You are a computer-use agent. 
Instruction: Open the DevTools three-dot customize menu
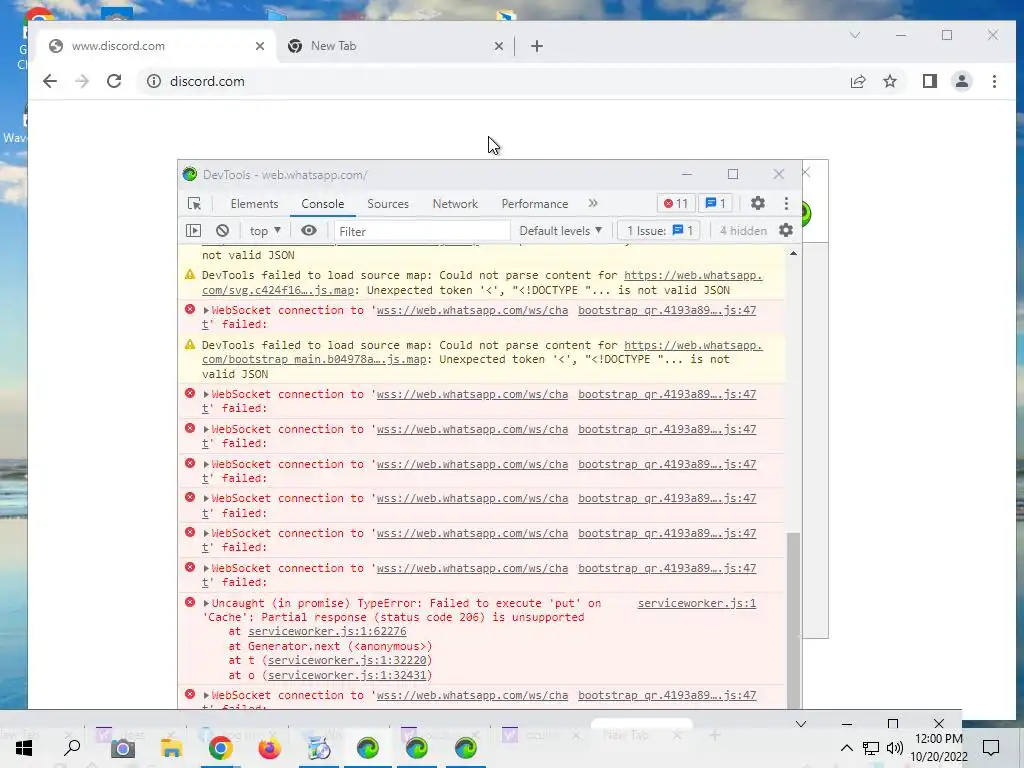786,203
